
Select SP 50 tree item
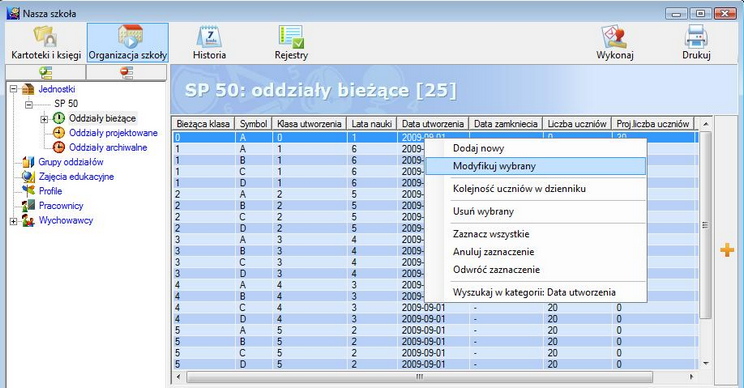tap(66, 103)
